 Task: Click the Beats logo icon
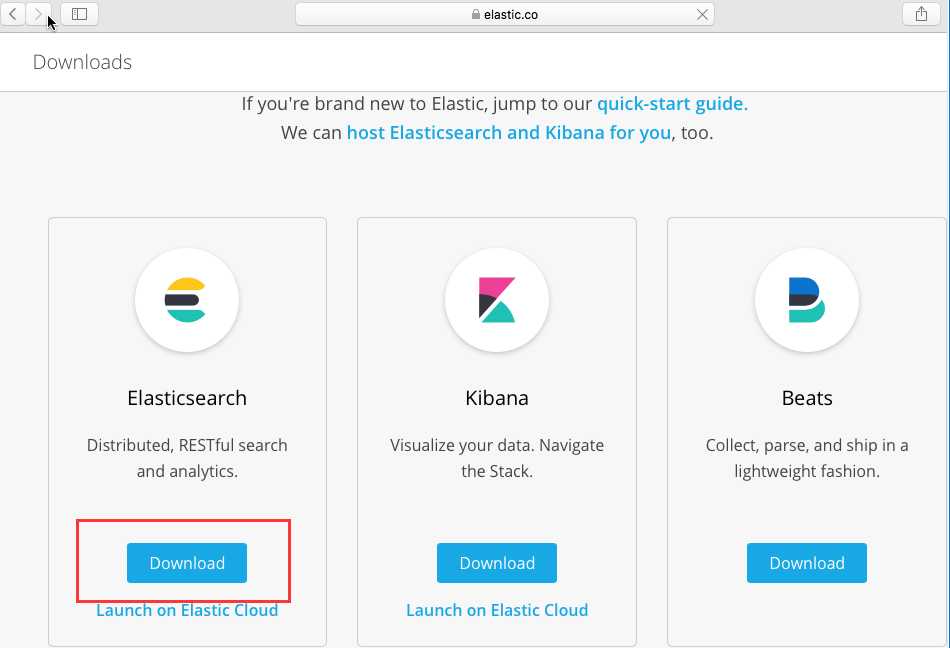[806, 300]
